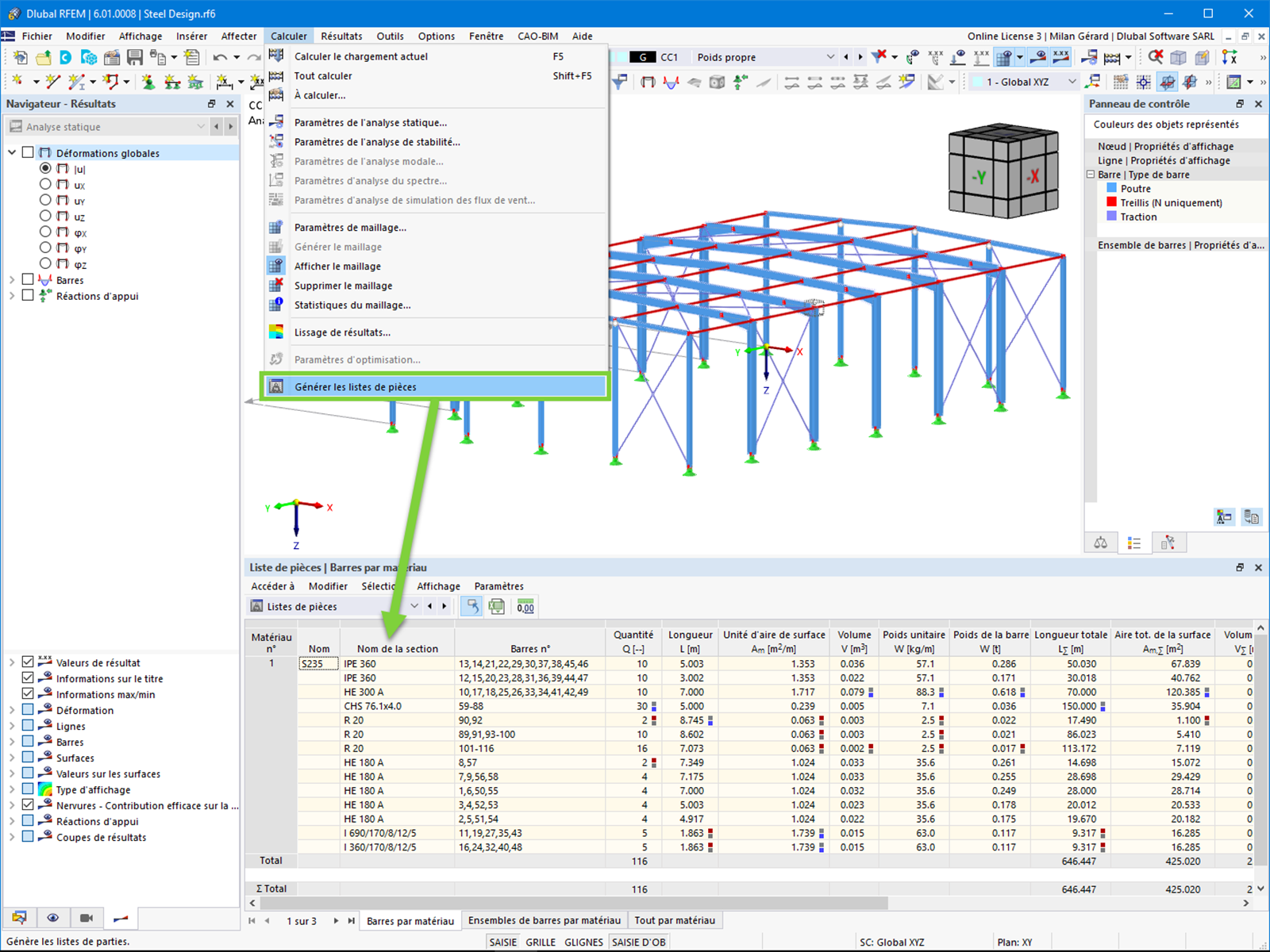Choose Tout calculer from the Calculer menu

pyautogui.click(x=435, y=76)
